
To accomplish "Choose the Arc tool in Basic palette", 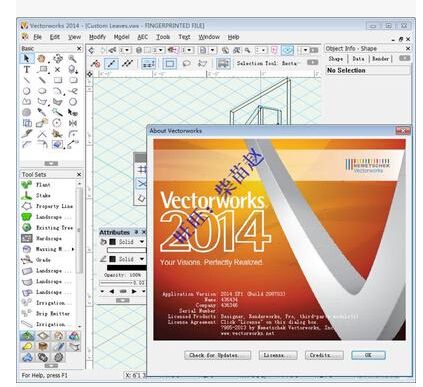I will [x=58, y=91].
